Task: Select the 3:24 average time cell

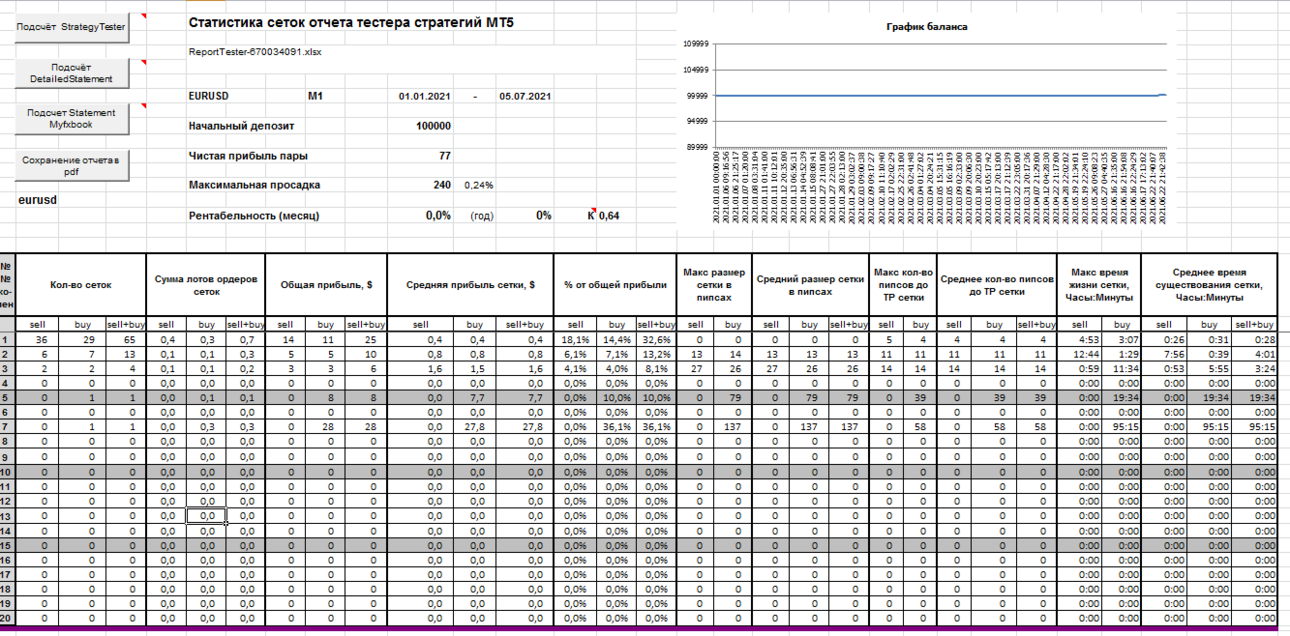Action: tap(1254, 367)
